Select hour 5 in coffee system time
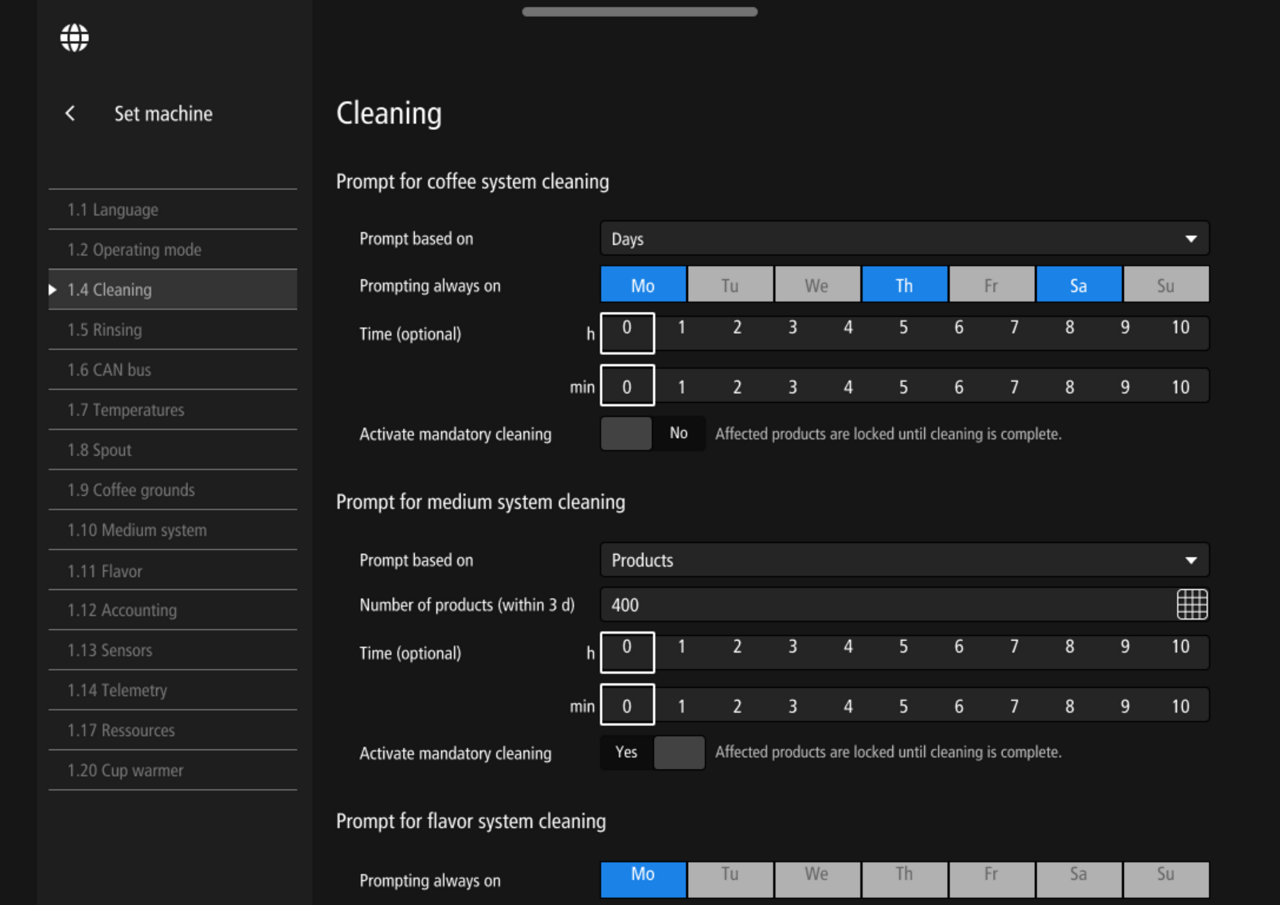The width and height of the screenshot is (1280, 905). (x=903, y=328)
